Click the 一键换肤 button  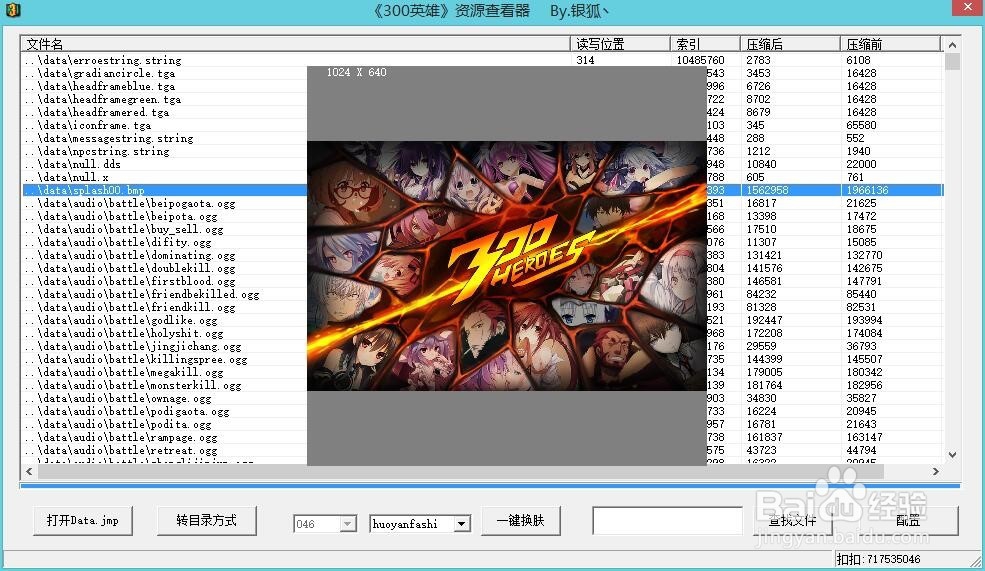(x=521, y=521)
